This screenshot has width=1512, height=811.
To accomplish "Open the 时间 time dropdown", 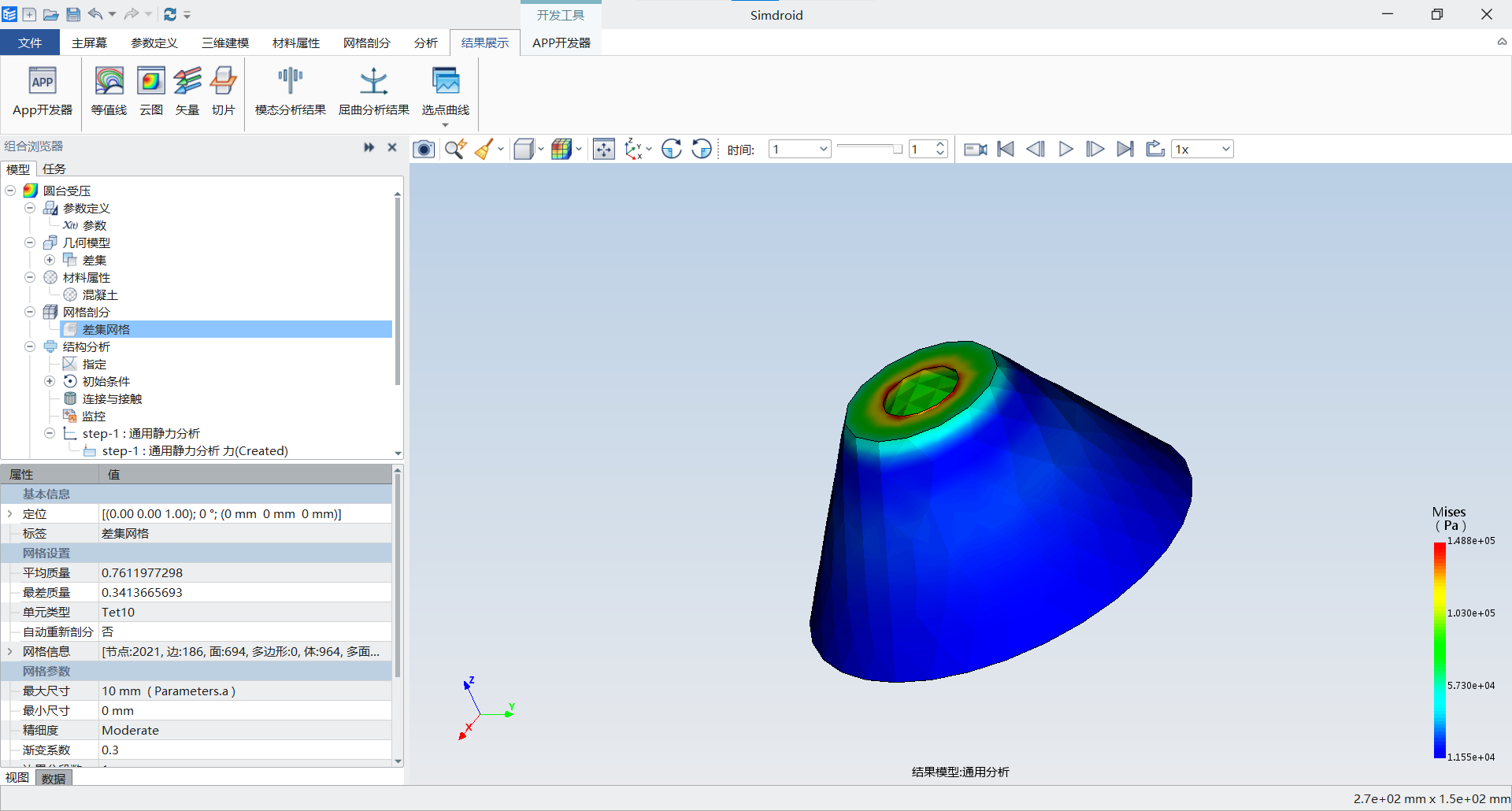I will (799, 149).
